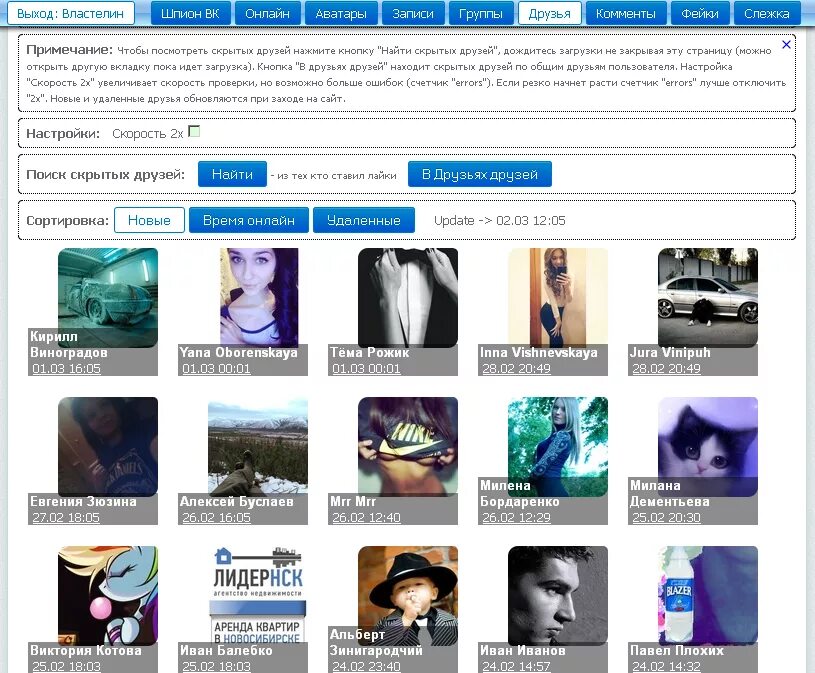Open Тёма Рожик's avatar thumbnail
This screenshot has height=673, width=815.
click(408, 297)
